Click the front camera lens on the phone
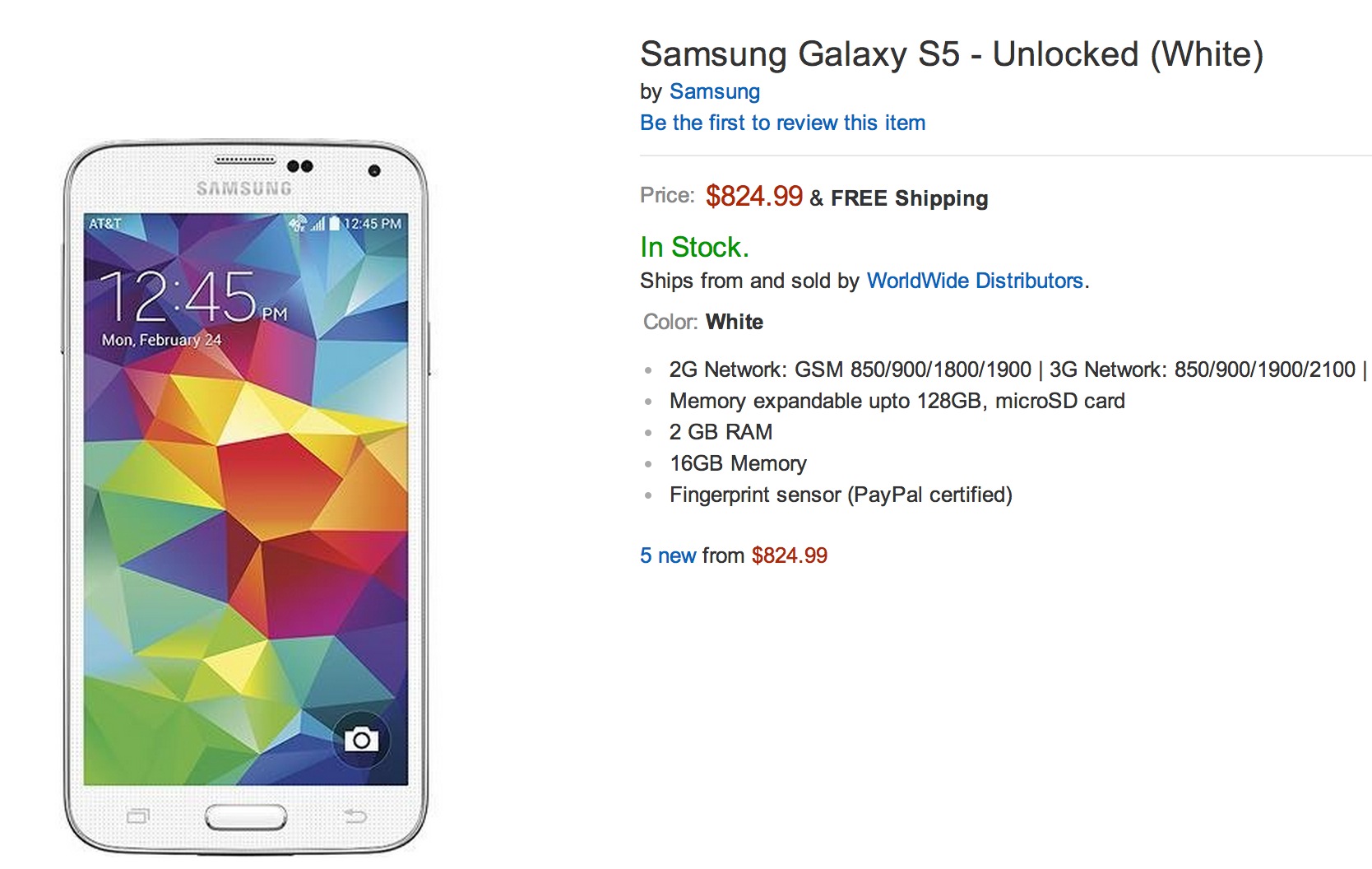Image resolution: width=1372 pixels, height=869 pixels. (x=374, y=170)
